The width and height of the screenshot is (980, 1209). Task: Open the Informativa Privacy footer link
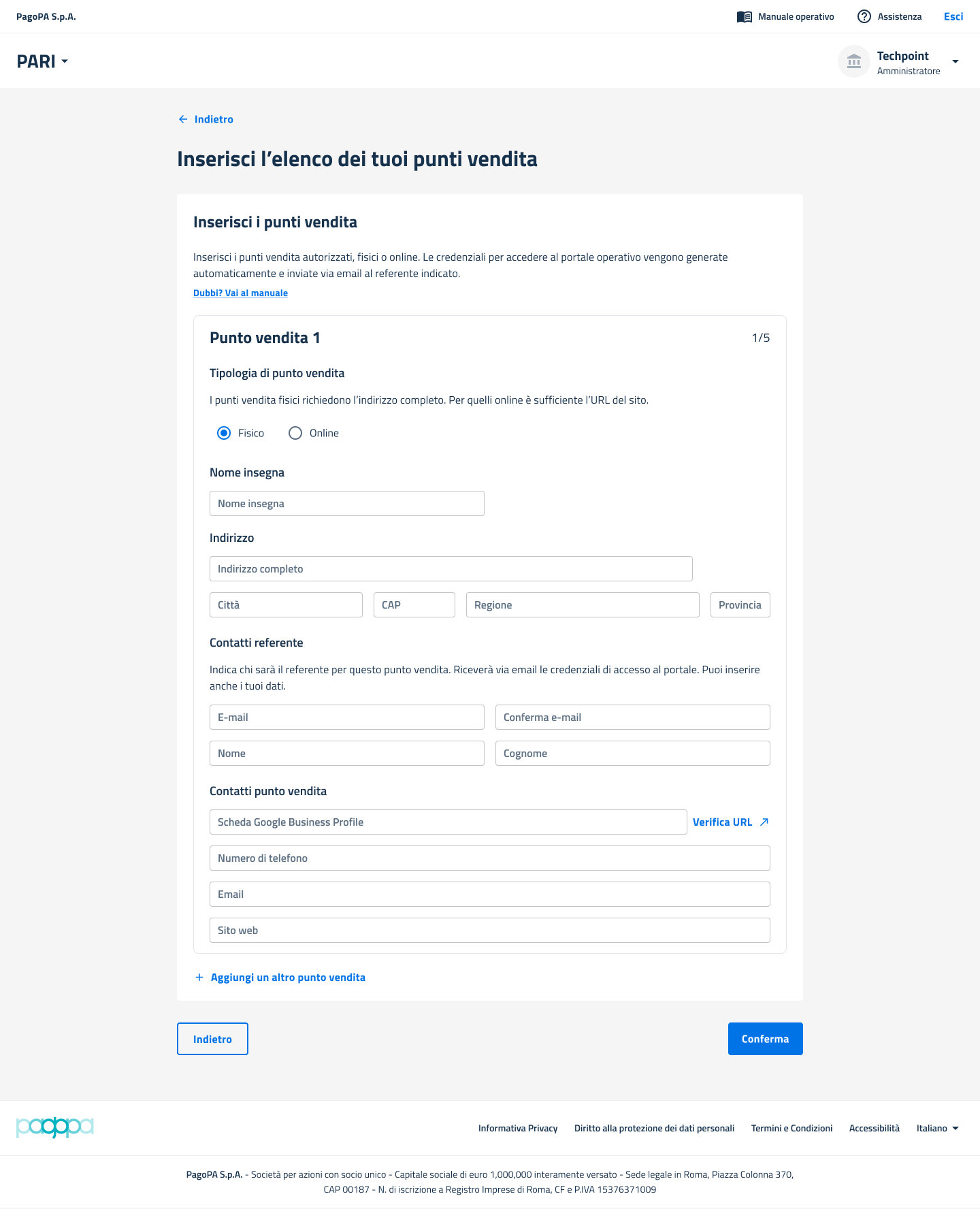(517, 1128)
